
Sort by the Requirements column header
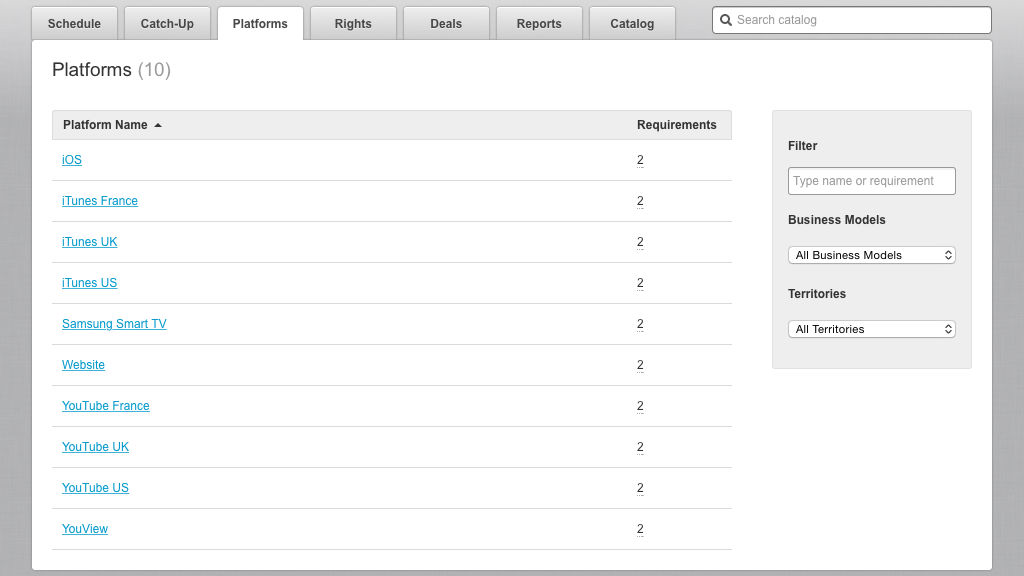tap(676, 125)
